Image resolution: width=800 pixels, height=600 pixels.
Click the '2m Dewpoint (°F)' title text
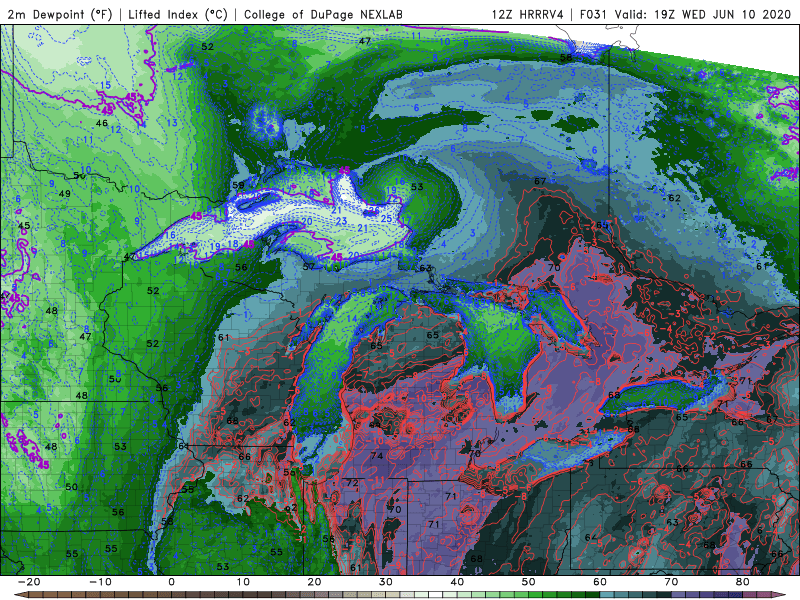pyautogui.click(x=60, y=14)
